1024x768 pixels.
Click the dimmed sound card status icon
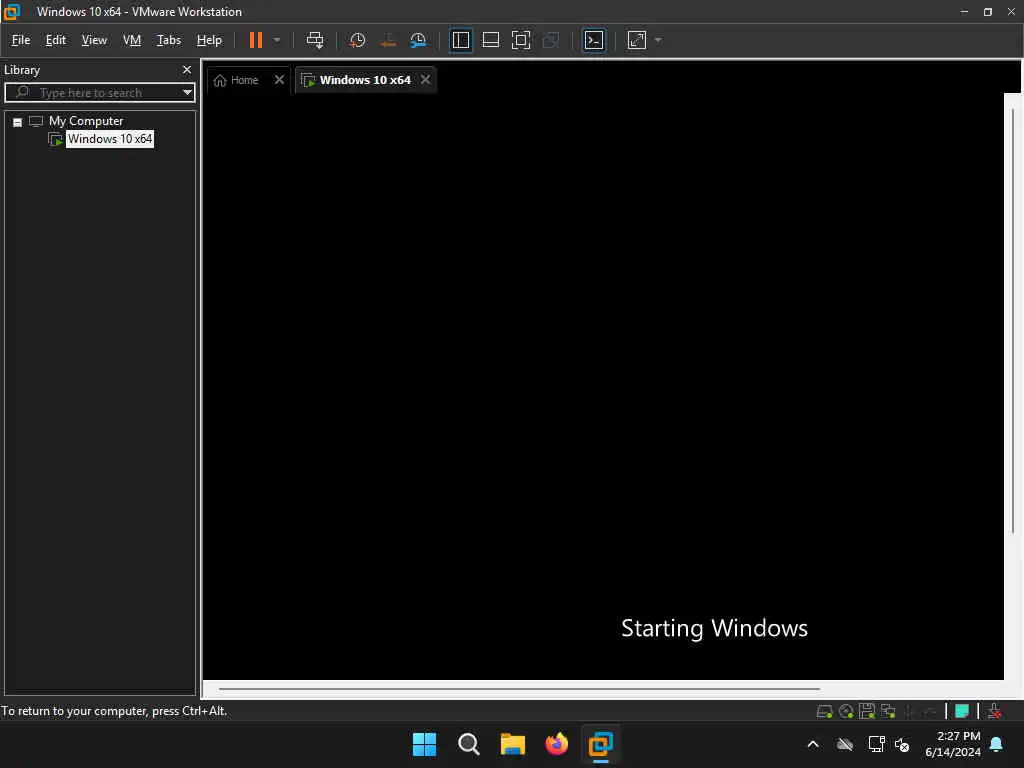click(930, 711)
